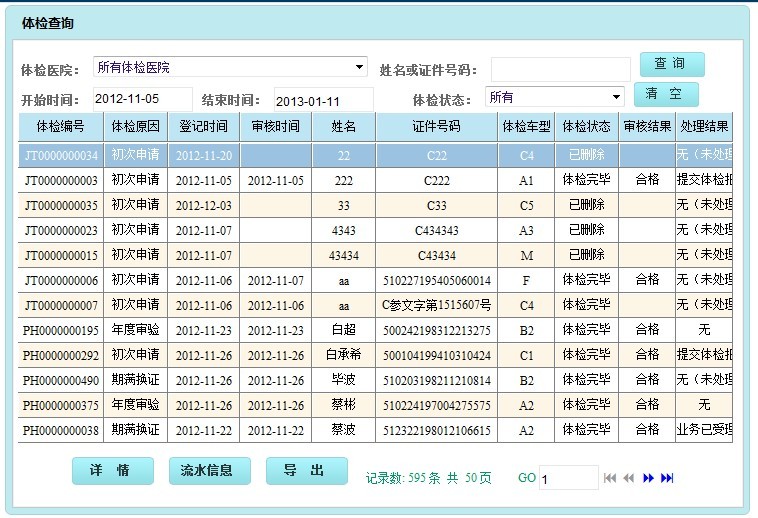This screenshot has height=518, width=758.
Task: Click registration date 2012-12-03
Action: pyautogui.click(x=204, y=205)
